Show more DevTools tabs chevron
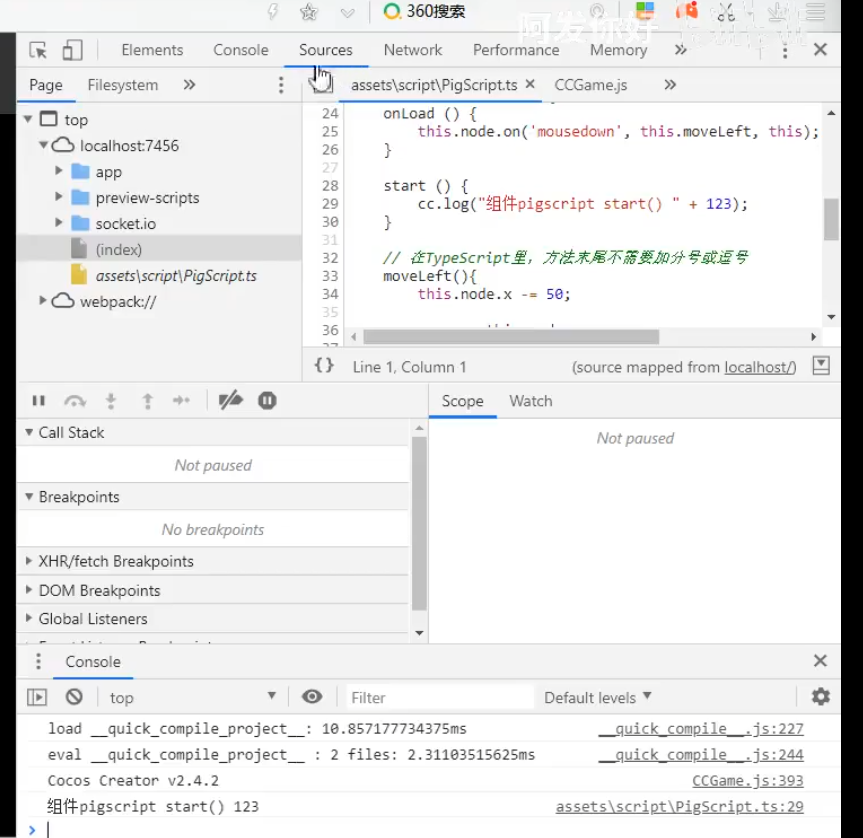The width and height of the screenshot is (863, 838). 681,50
